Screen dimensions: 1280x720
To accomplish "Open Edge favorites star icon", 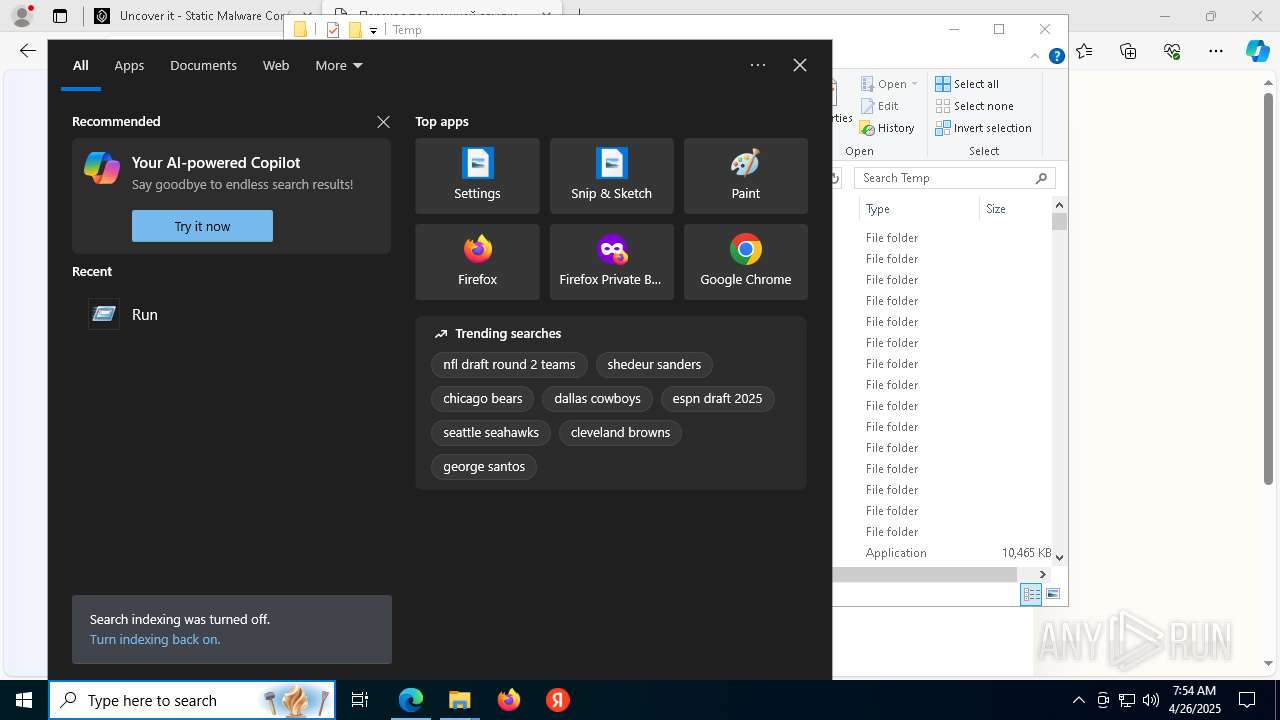I will click(x=1084, y=51).
